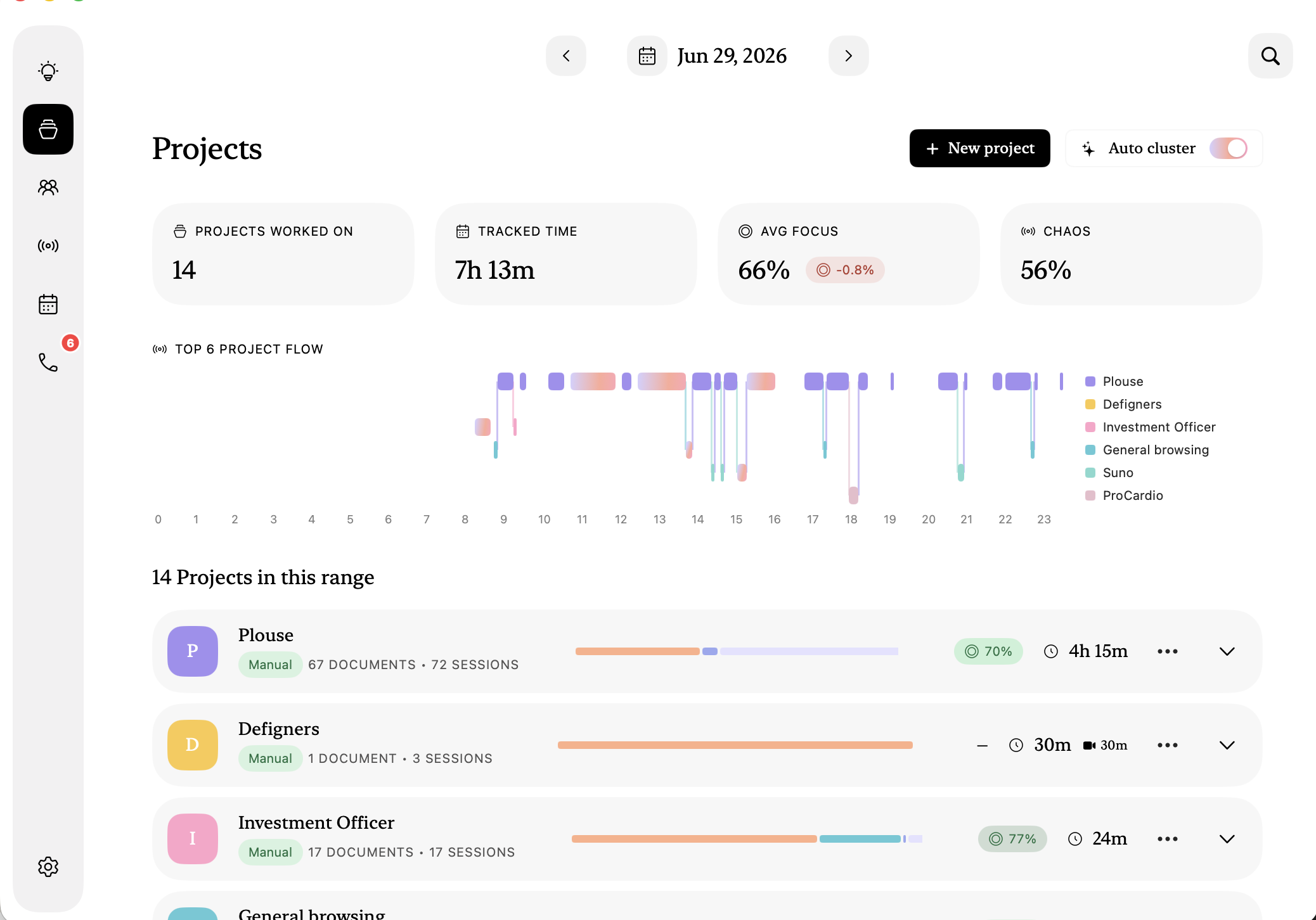Open more options for Plouse
1316x920 pixels.
(1168, 651)
